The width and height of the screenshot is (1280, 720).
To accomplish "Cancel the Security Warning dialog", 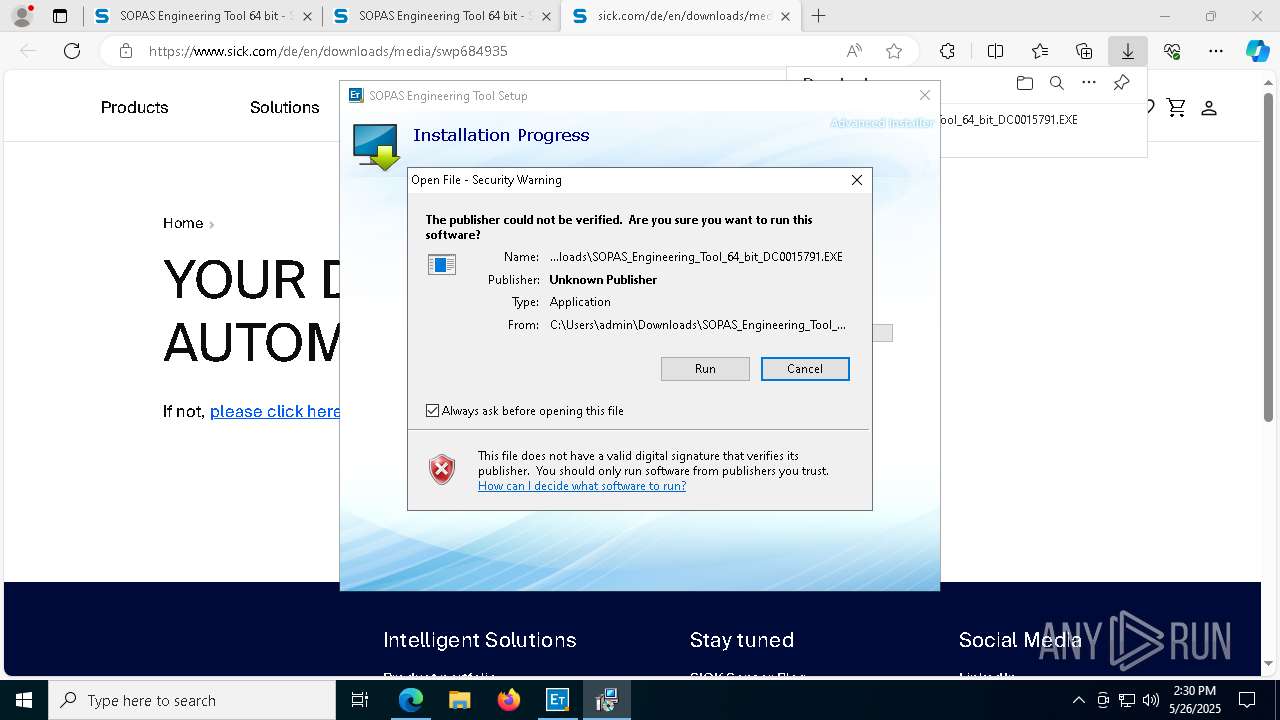I will (x=805, y=369).
